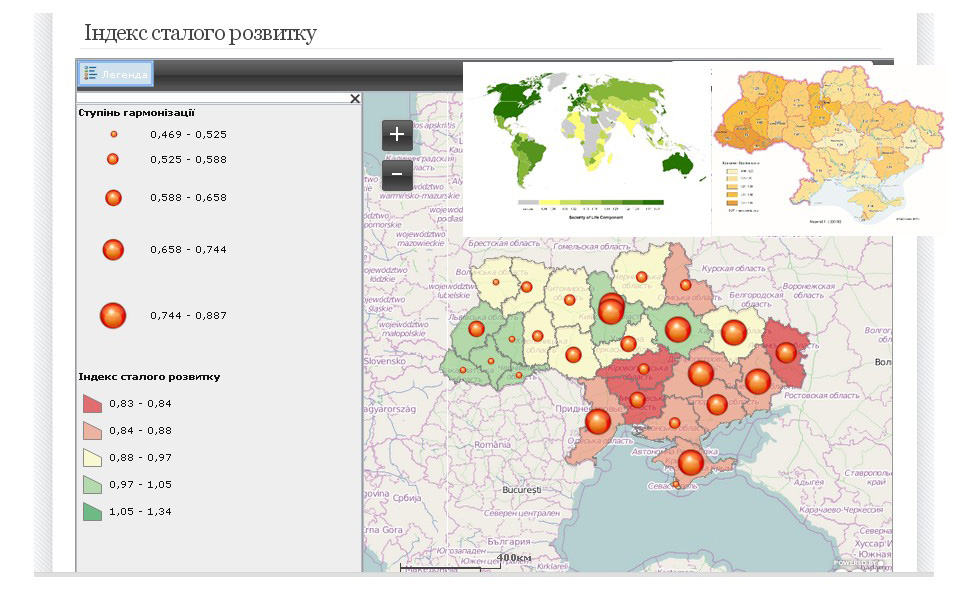Click the light green 0,97 - 1,05 swatch
The image size is (960, 600).
tap(93, 485)
